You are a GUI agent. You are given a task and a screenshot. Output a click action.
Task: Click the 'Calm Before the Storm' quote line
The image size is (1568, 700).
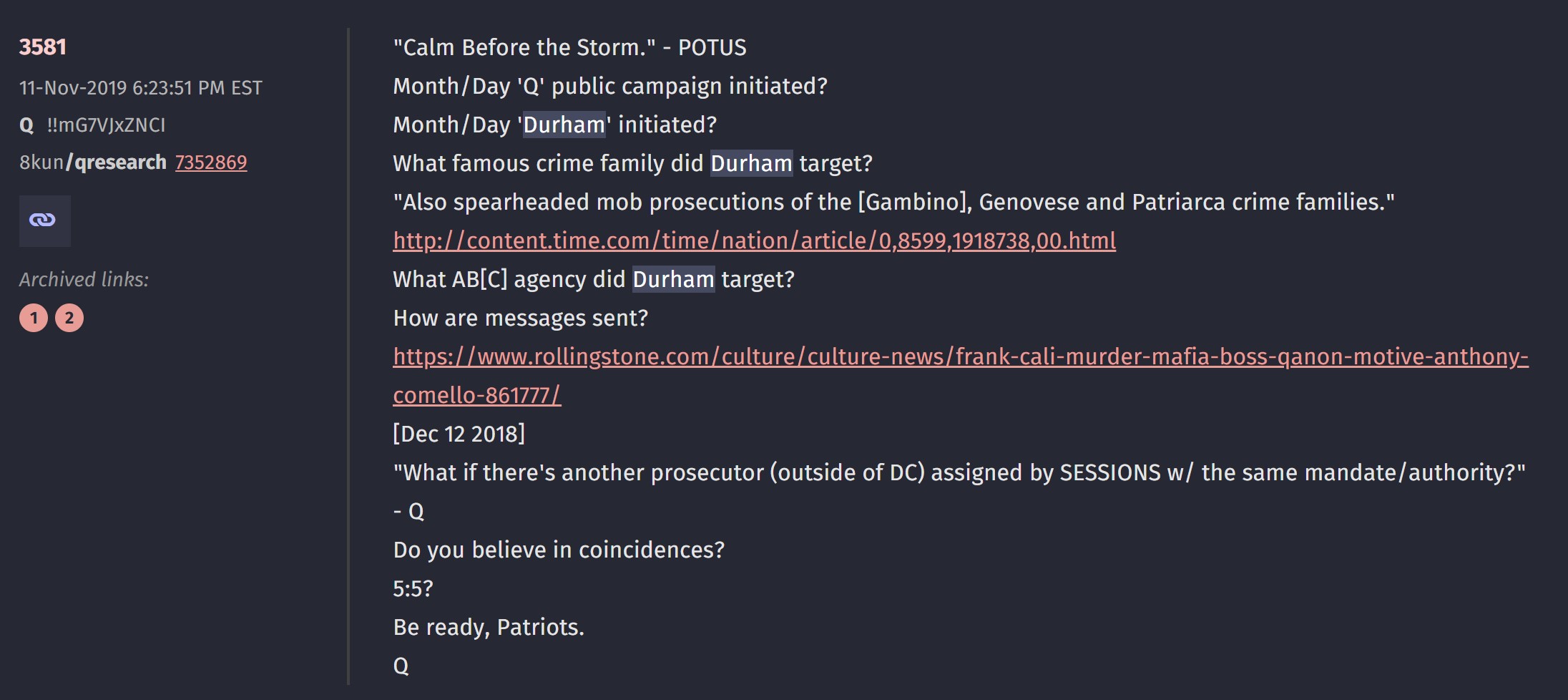(569, 47)
